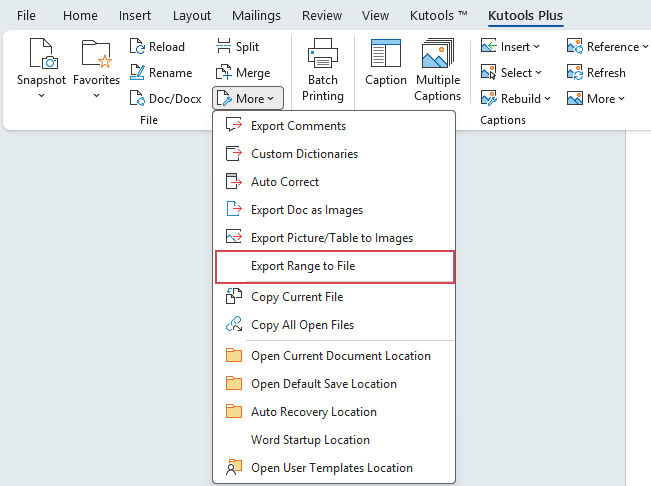
Task: Open the File ribbon tab
Action: [26, 16]
